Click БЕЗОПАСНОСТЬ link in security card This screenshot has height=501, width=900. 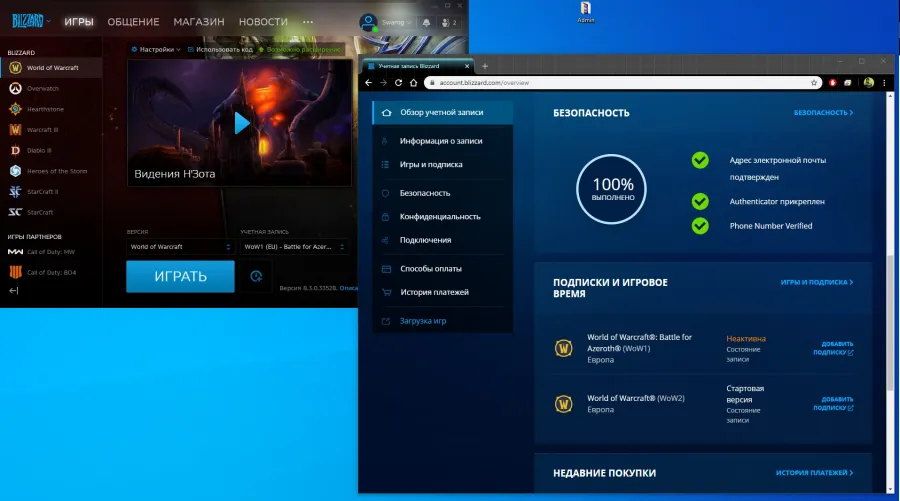[x=823, y=112]
